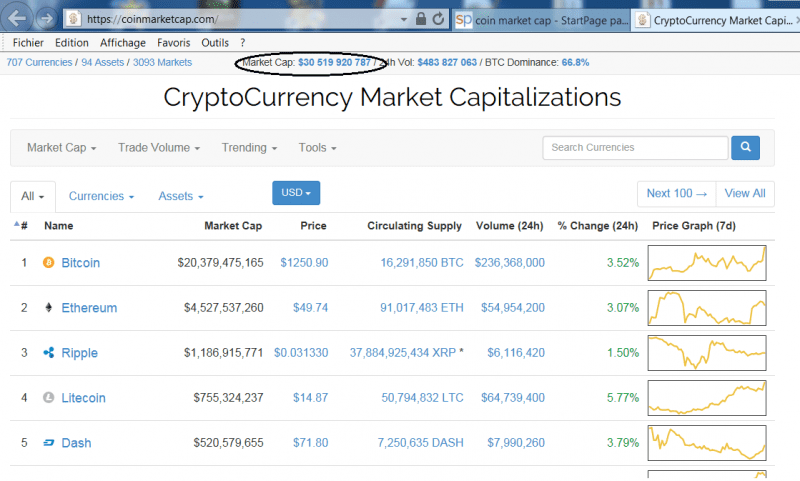This screenshot has width=800, height=481.
Task: Click the Ethereum diamond logo icon
Action: tap(48, 308)
